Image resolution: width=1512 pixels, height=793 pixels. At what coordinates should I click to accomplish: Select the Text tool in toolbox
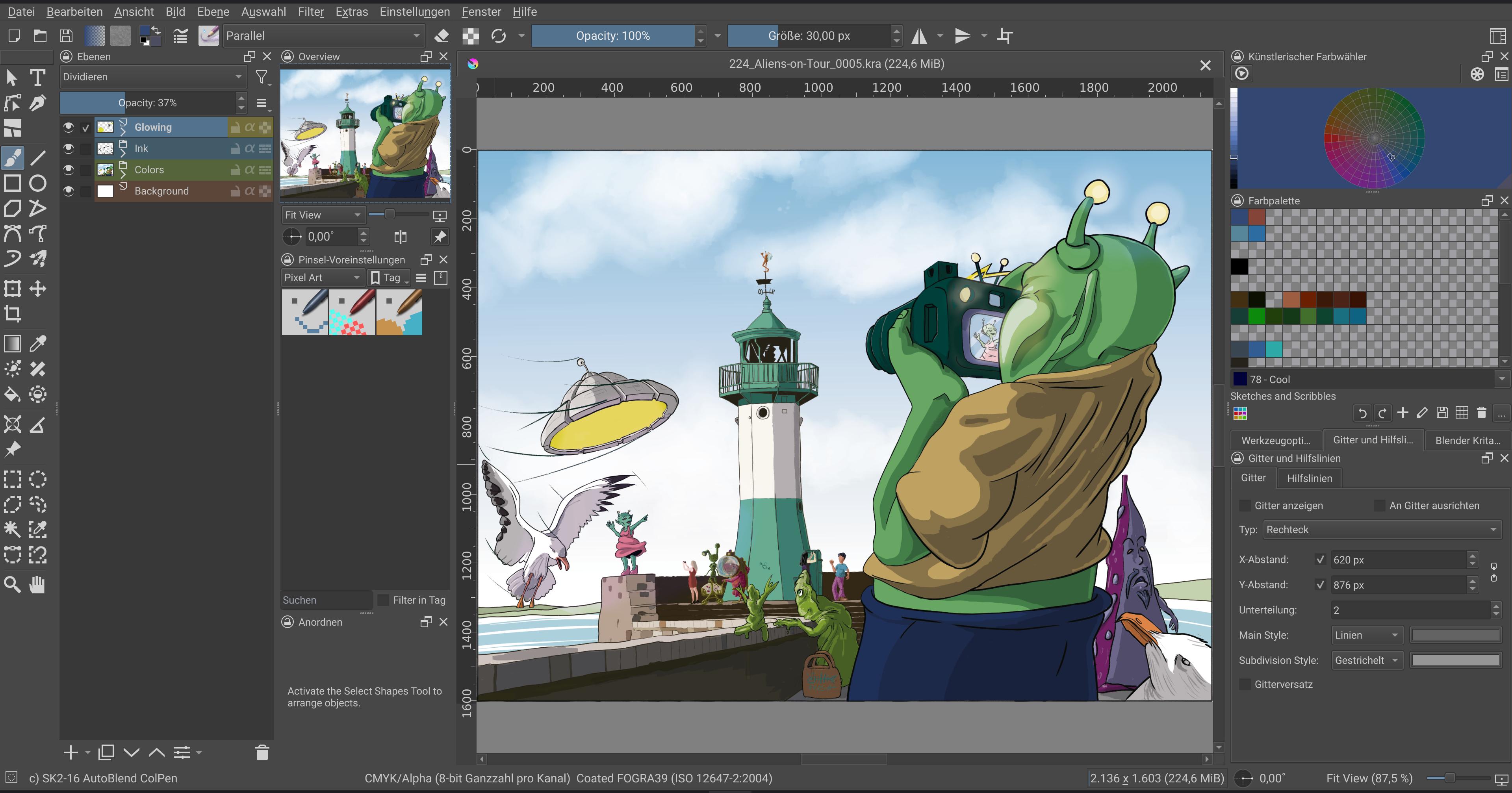coord(37,78)
